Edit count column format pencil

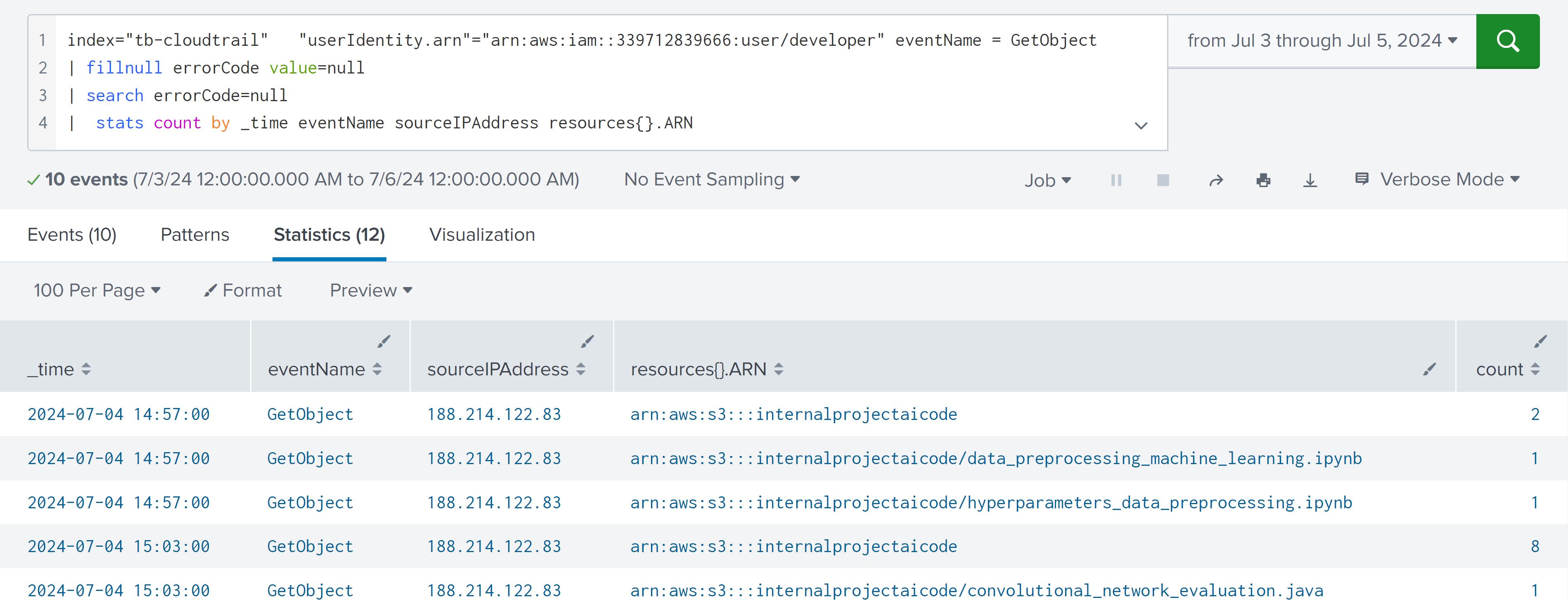point(1540,342)
